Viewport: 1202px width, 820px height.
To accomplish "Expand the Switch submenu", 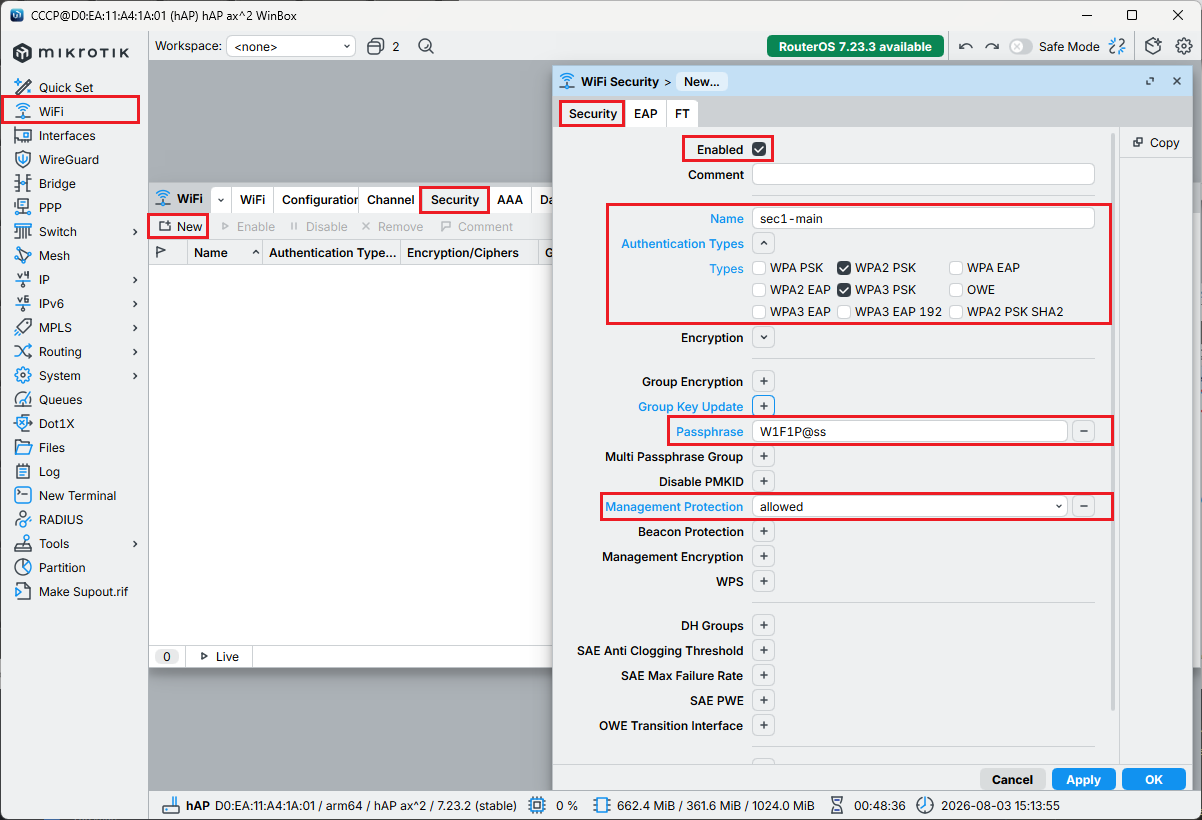I will tap(135, 232).
